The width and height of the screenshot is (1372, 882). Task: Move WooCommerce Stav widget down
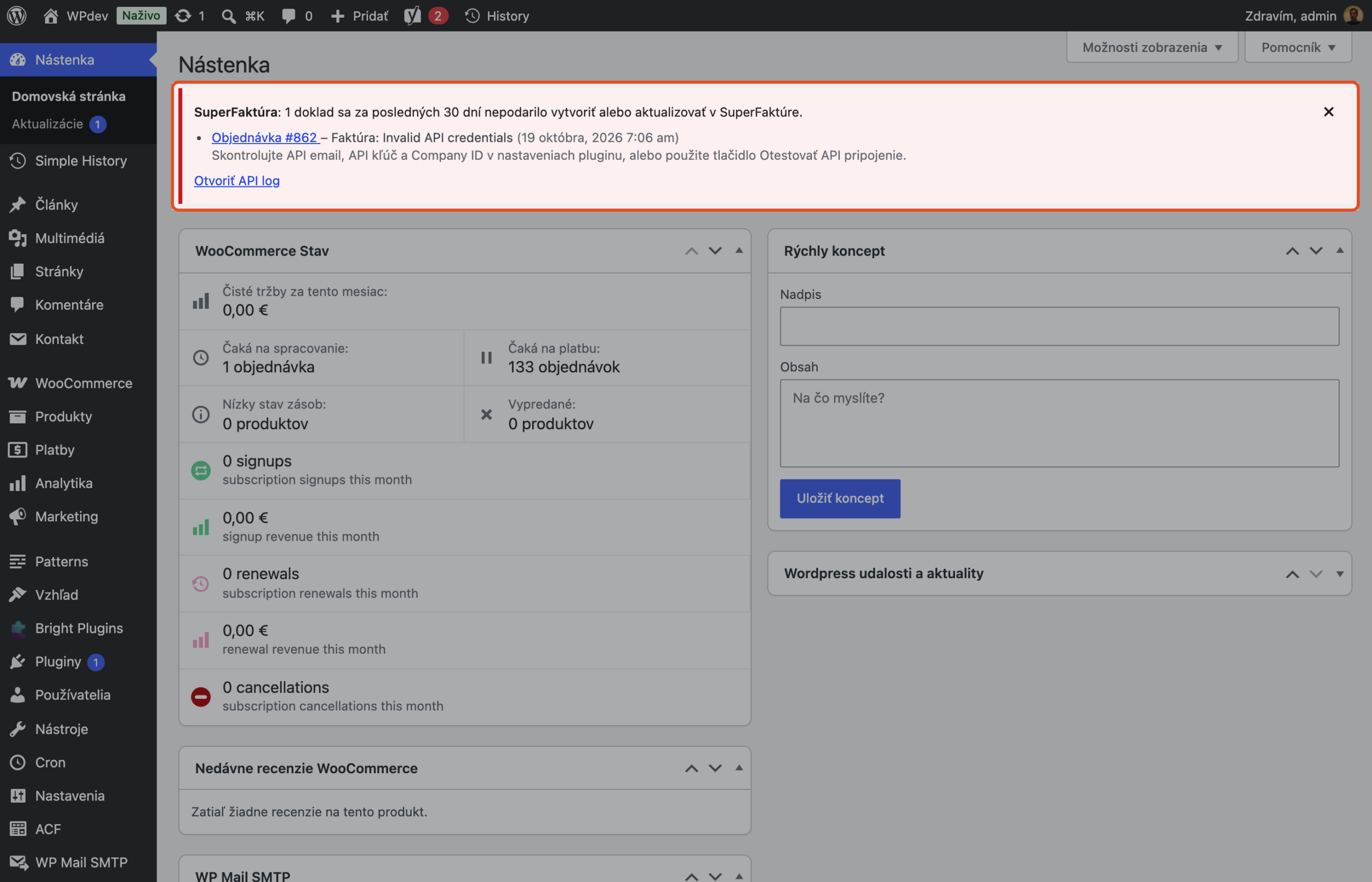pos(715,251)
